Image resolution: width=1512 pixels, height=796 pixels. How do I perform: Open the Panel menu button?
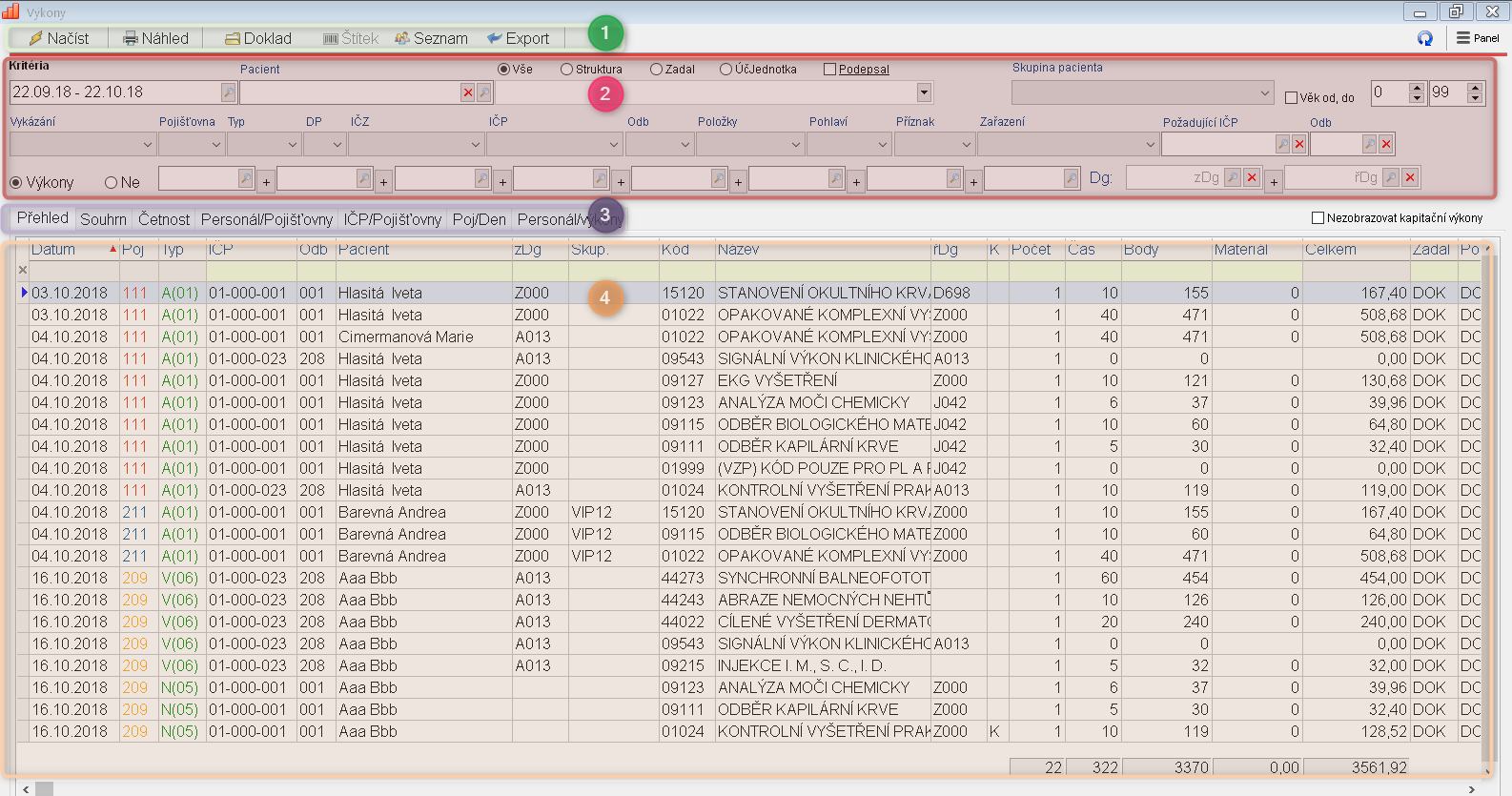tap(1477, 38)
